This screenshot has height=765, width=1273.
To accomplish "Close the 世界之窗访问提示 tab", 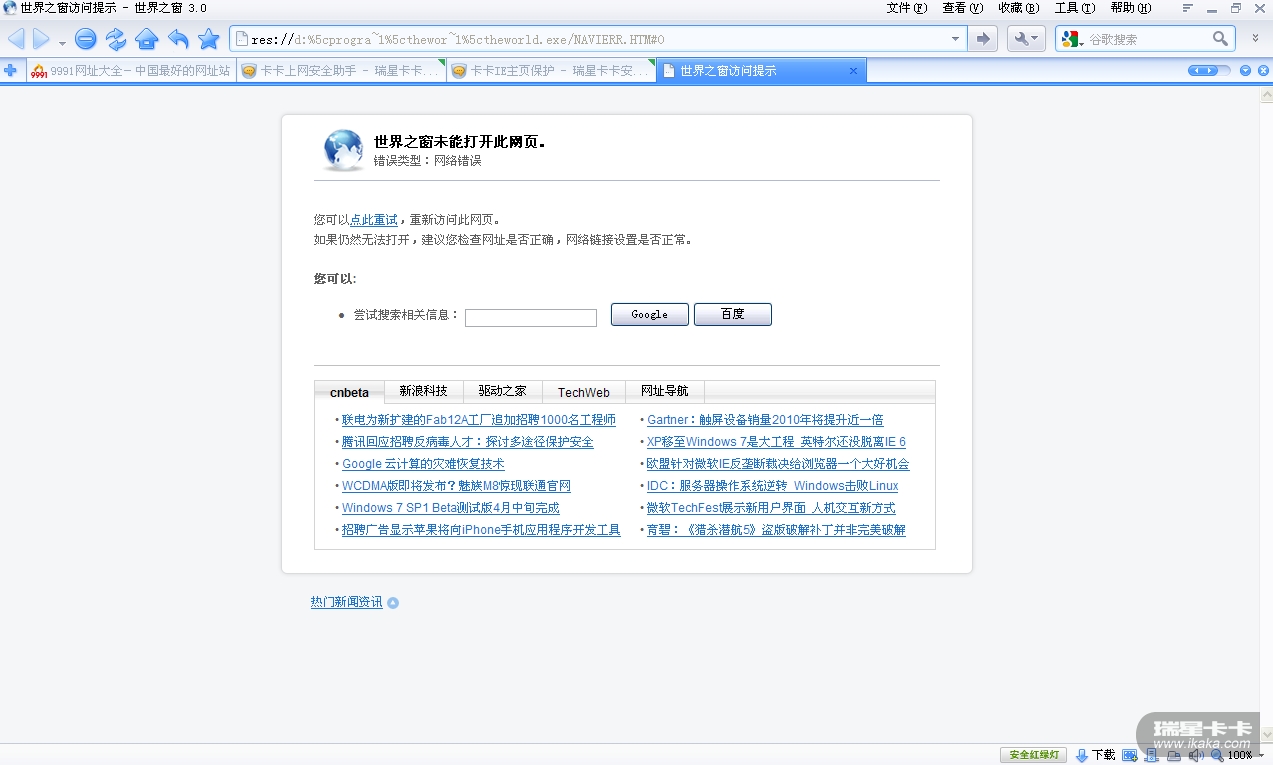I will click(x=853, y=71).
